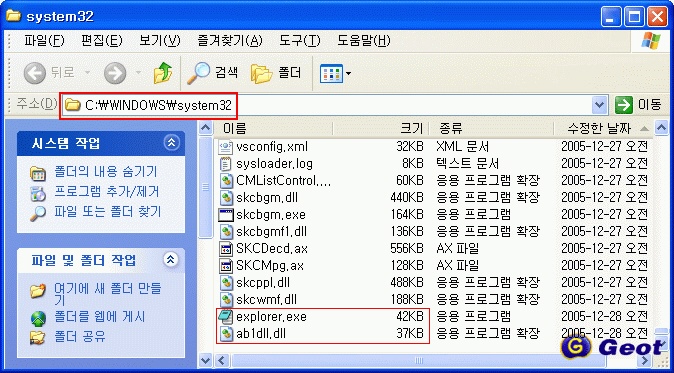The width and height of the screenshot is (674, 373).
Task: Click 프로그램 추가/제거 link
Action: pyautogui.click(x=107, y=191)
